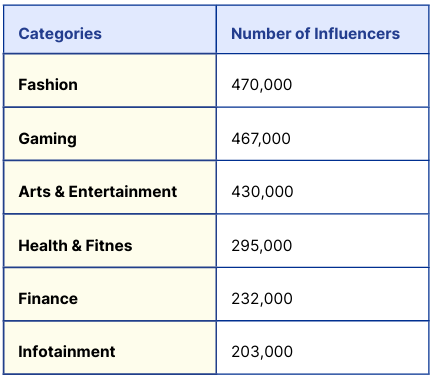Image resolution: width=435 pixels, height=378 pixels.
Task: Click the 467,000 value cell
Action: pyautogui.click(x=323, y=134)
